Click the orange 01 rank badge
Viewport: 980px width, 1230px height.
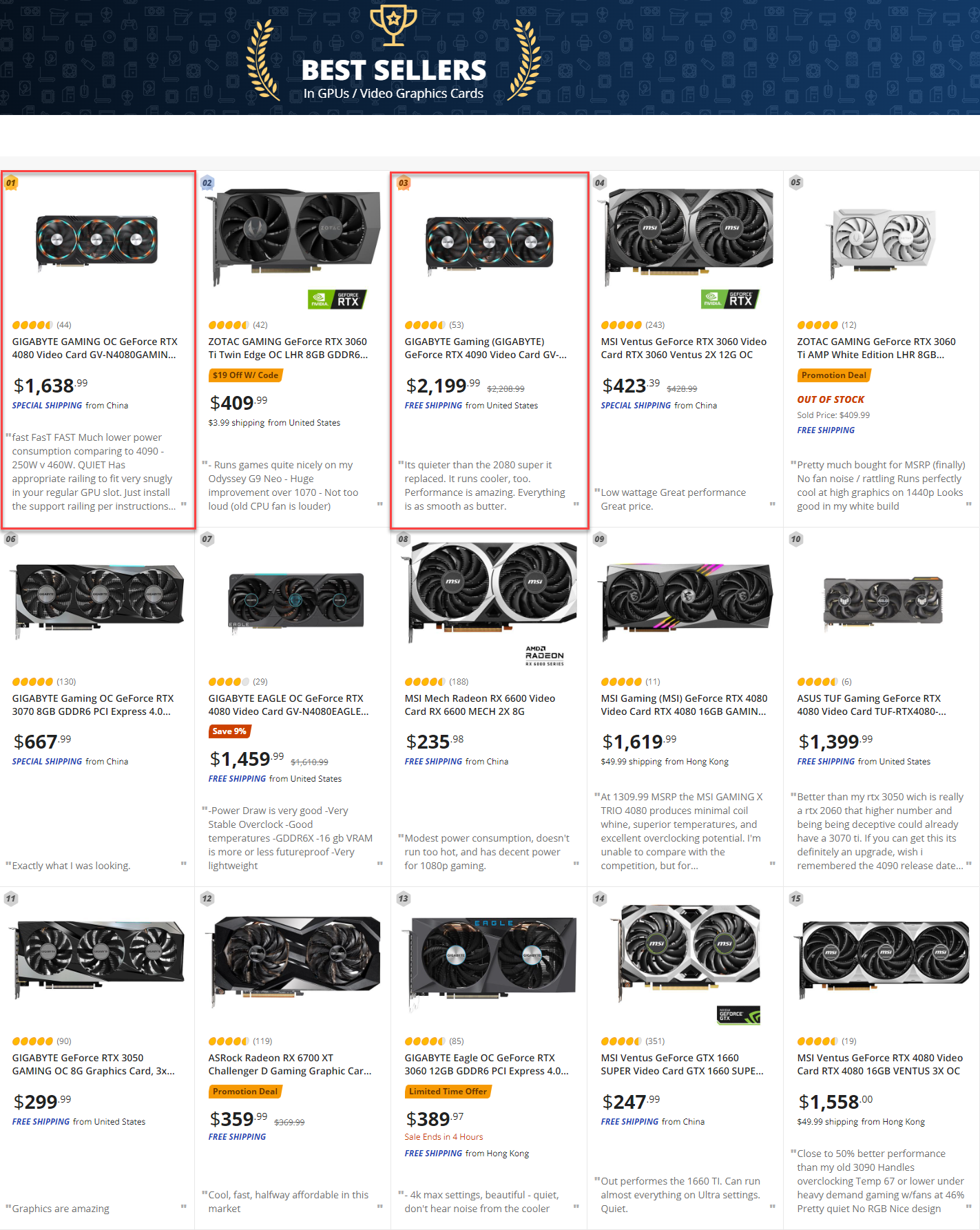(x=11, y=183)
